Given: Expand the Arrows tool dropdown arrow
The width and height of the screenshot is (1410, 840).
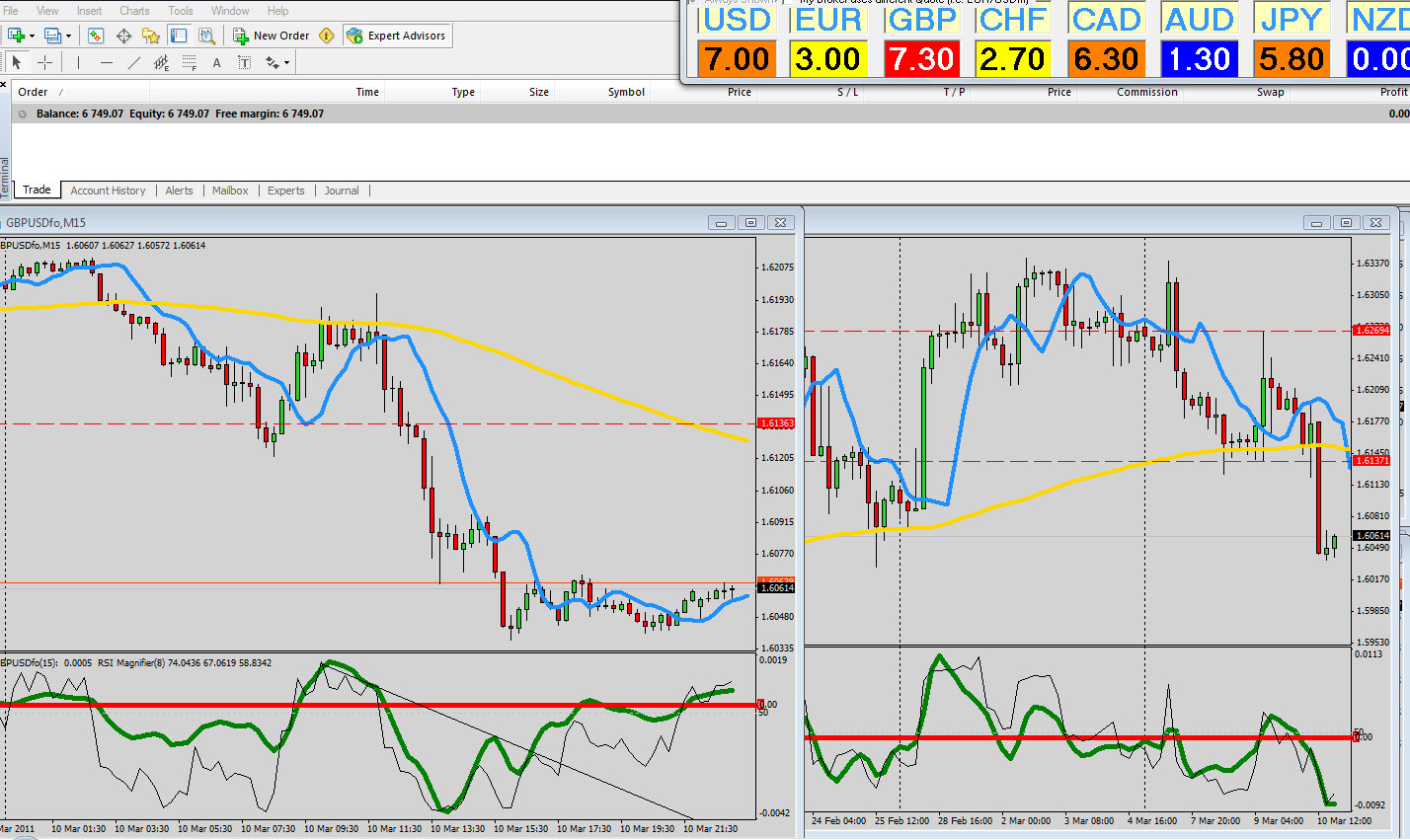Looking at the screenshot, I should 287,63.
